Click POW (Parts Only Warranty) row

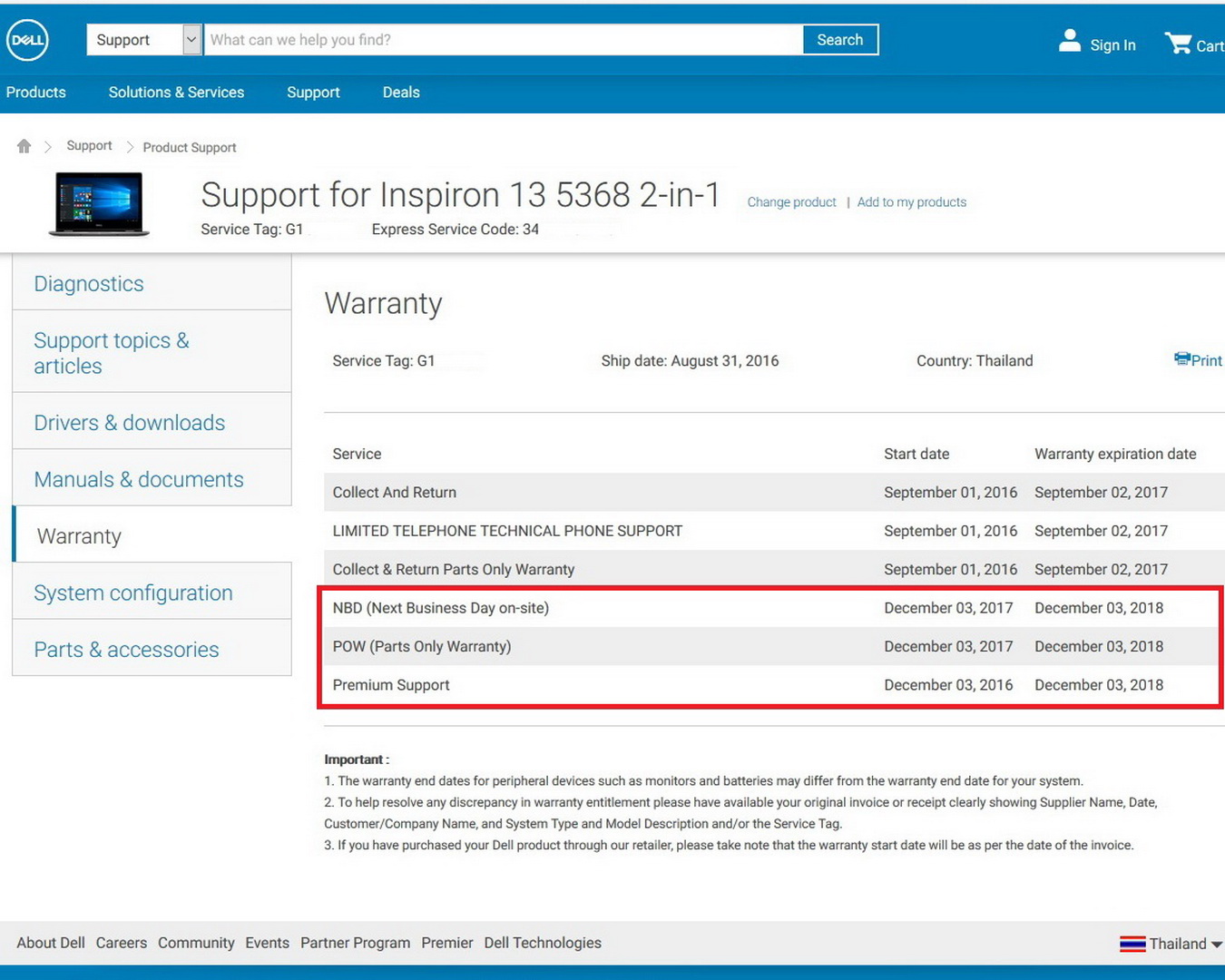point(773,646)
